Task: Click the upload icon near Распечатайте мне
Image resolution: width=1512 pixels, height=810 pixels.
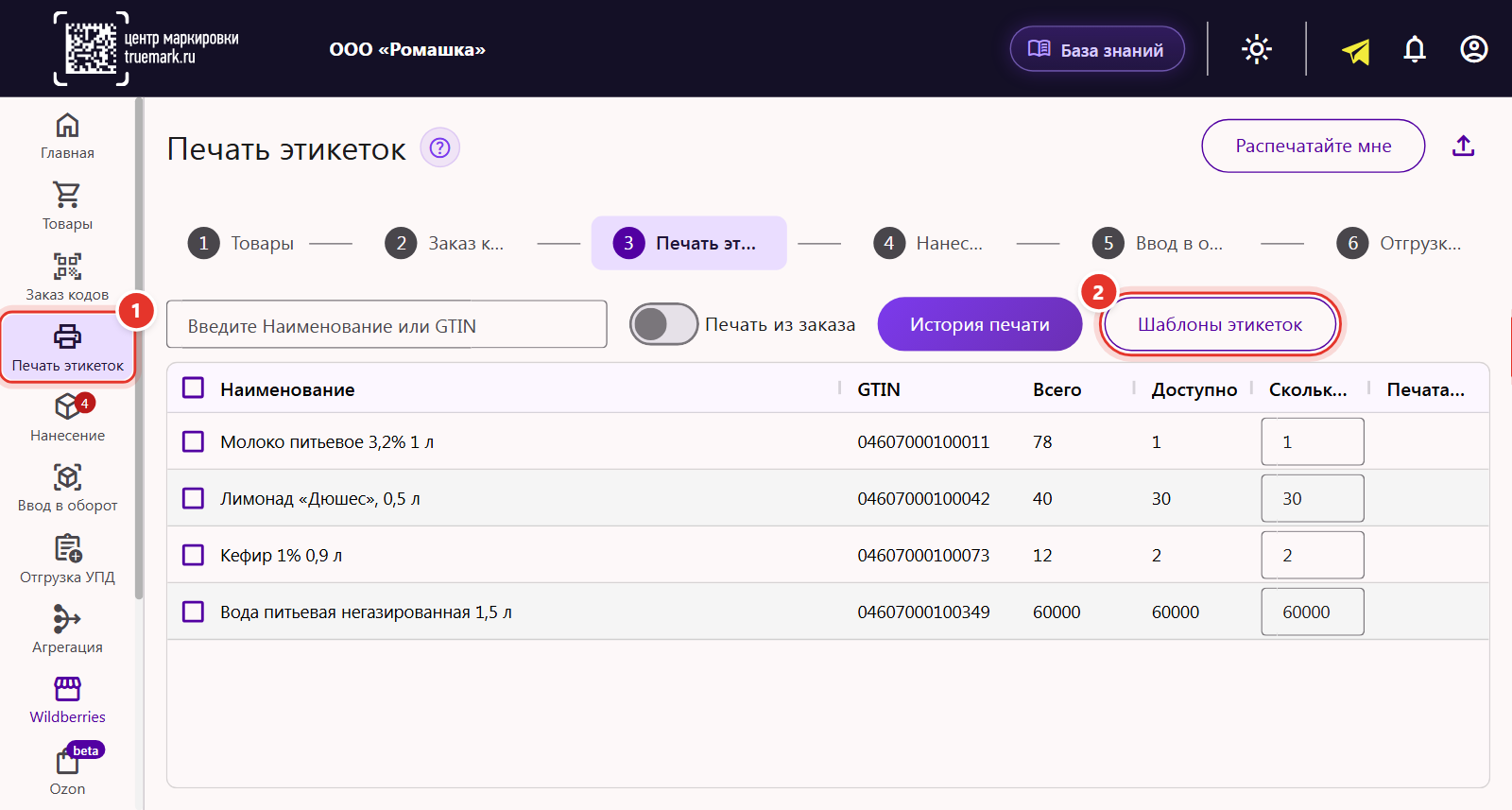Action: coord(1464,146)
